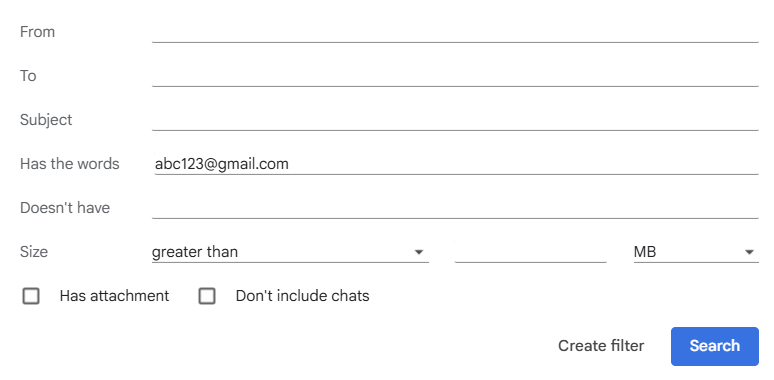Click the empty size value field
Viewport: 774px width, 380px height.
[x=531, y=252]
